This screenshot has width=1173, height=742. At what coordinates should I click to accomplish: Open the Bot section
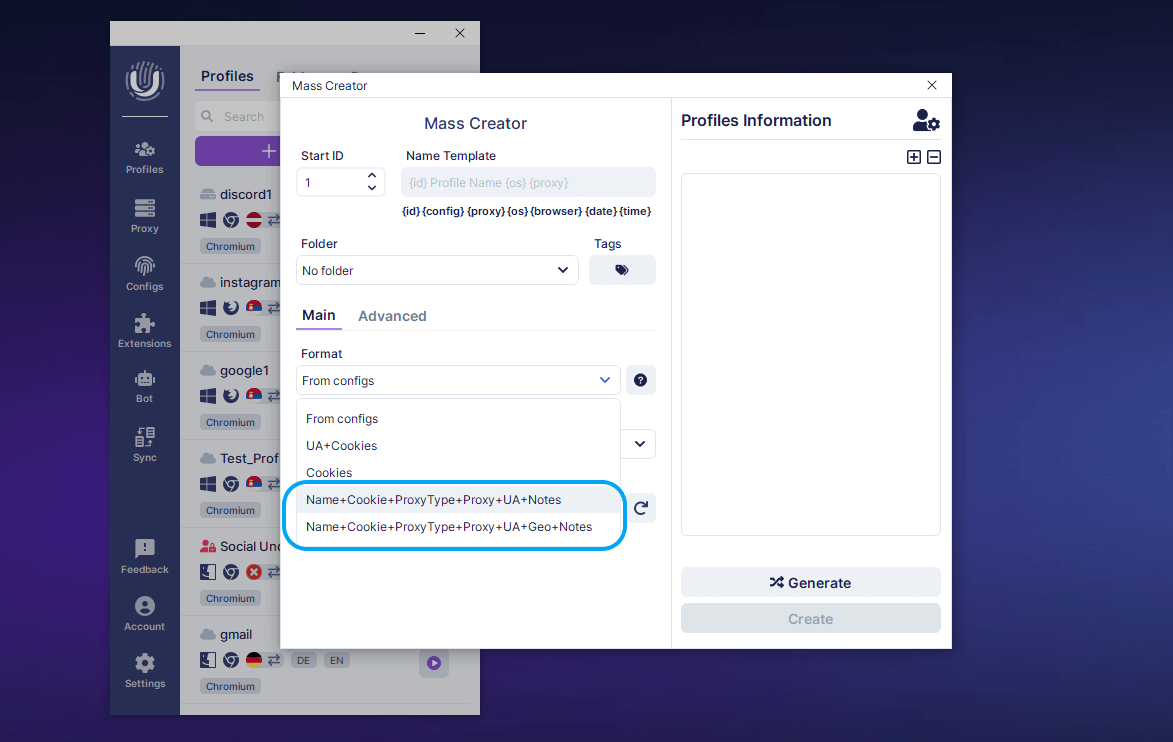point(145,385)
